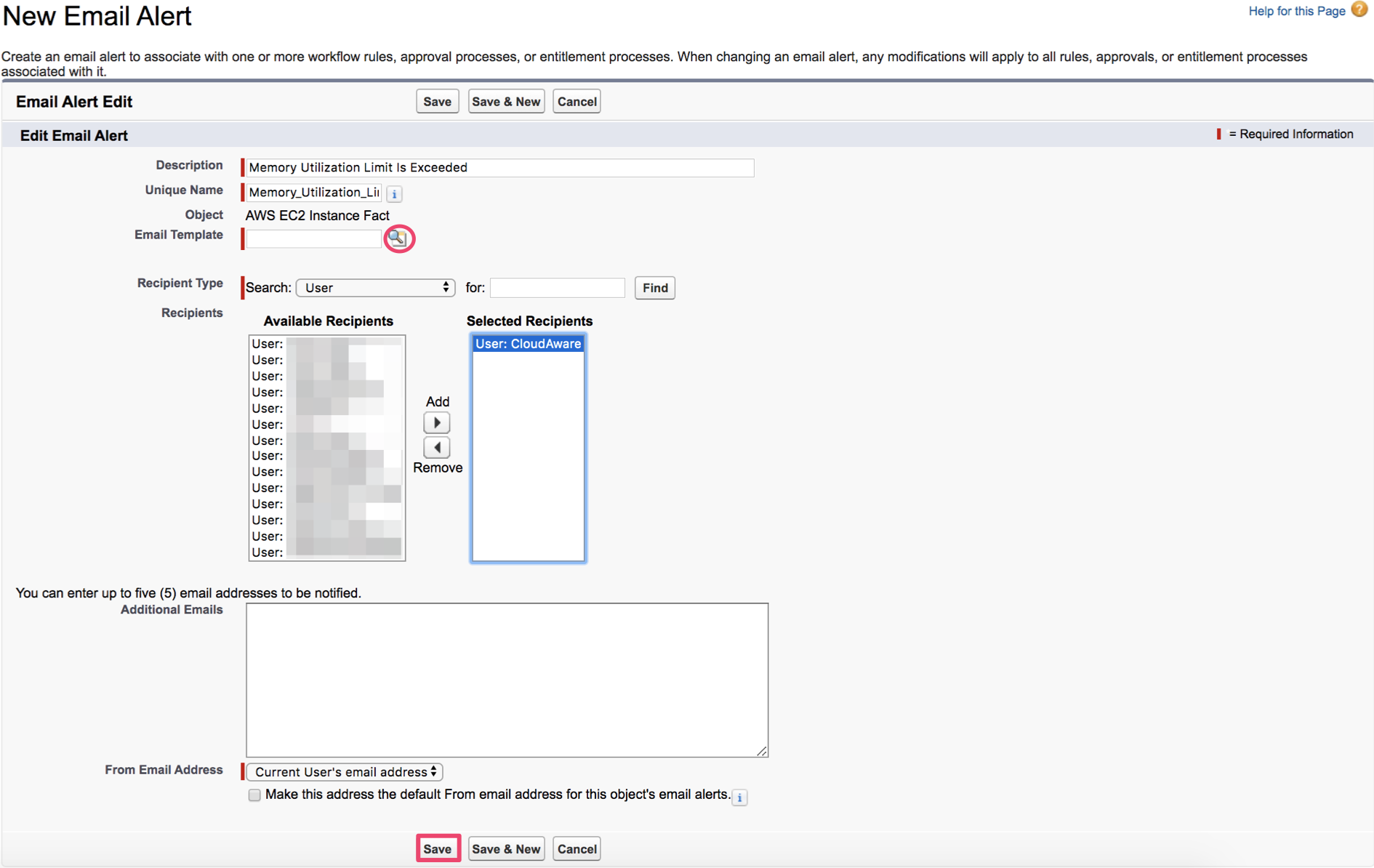Click the Add right-arrow icon
This screenshot has height=868, width=1374.
(x=436, y=422)
